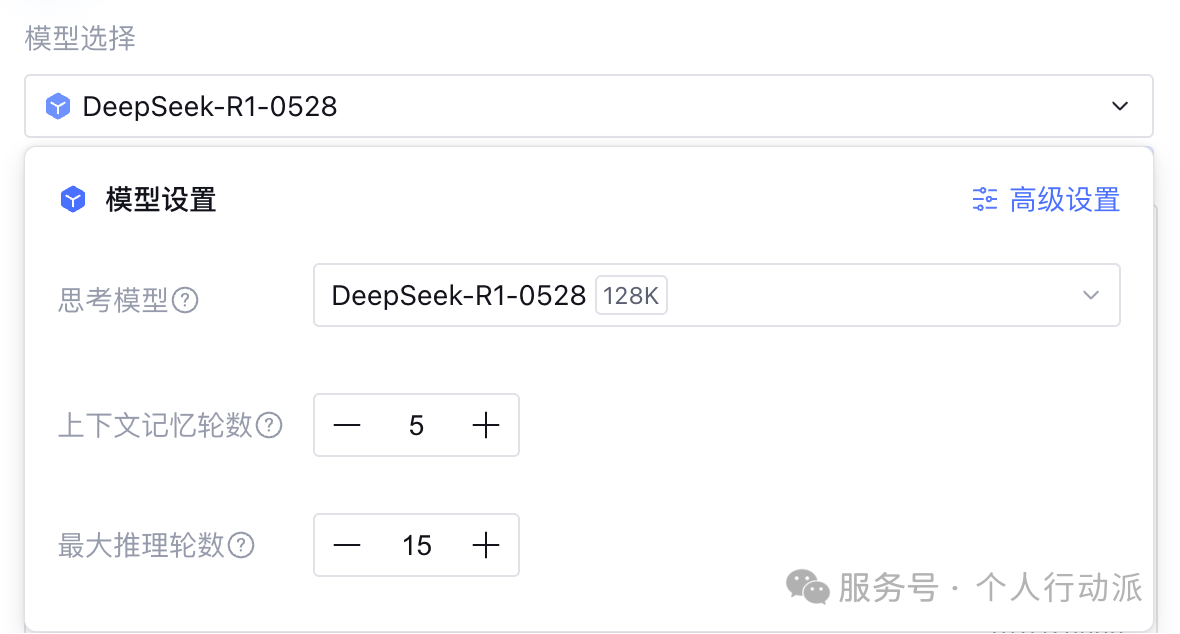Click the cube icon in 模型选择 dropdown
Image resolution: width=1180 pixels, height=634 pixels.
point(58,106)
